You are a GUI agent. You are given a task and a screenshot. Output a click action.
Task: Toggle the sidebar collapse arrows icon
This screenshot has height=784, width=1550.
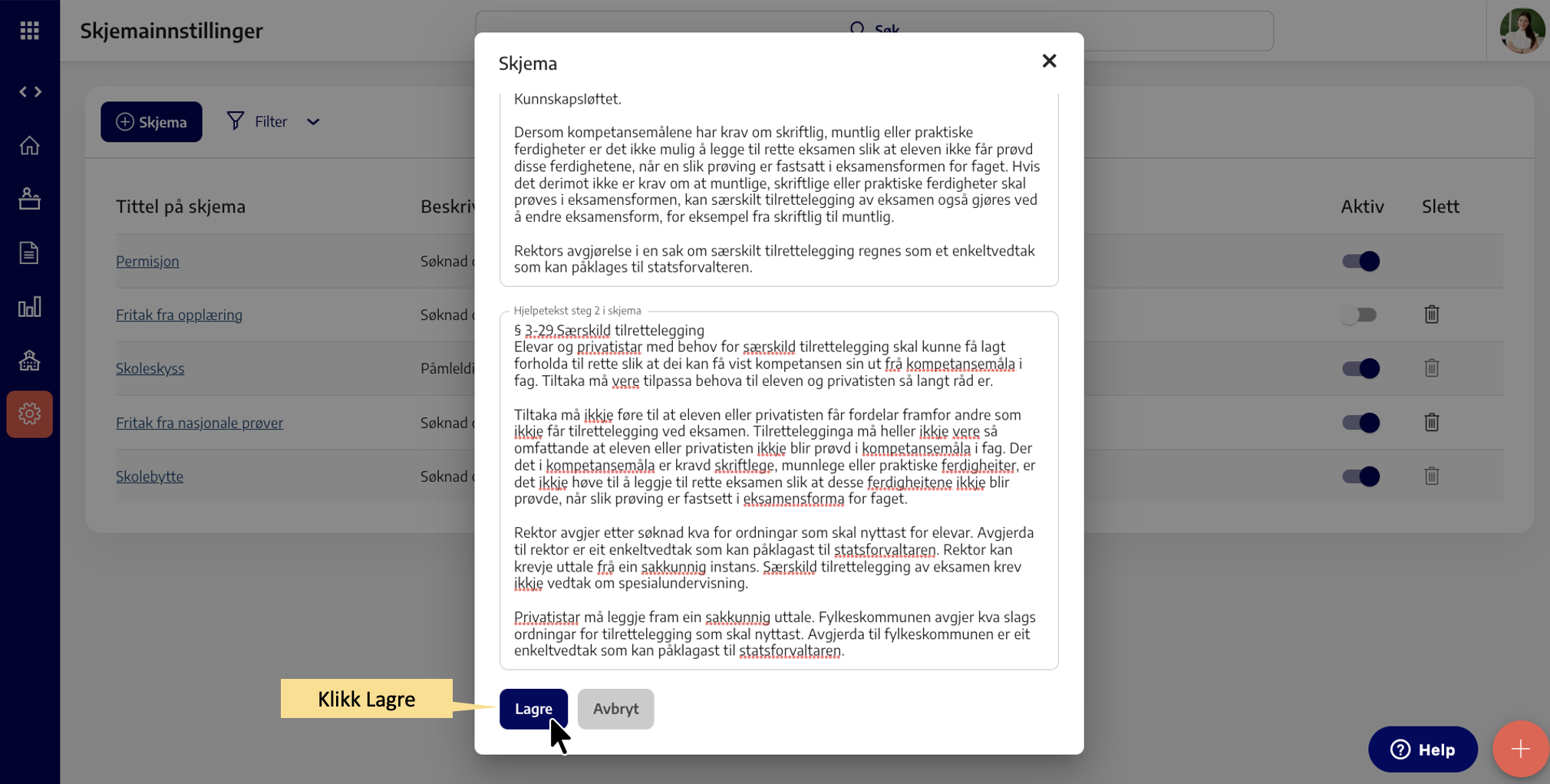tap(30, 92)
